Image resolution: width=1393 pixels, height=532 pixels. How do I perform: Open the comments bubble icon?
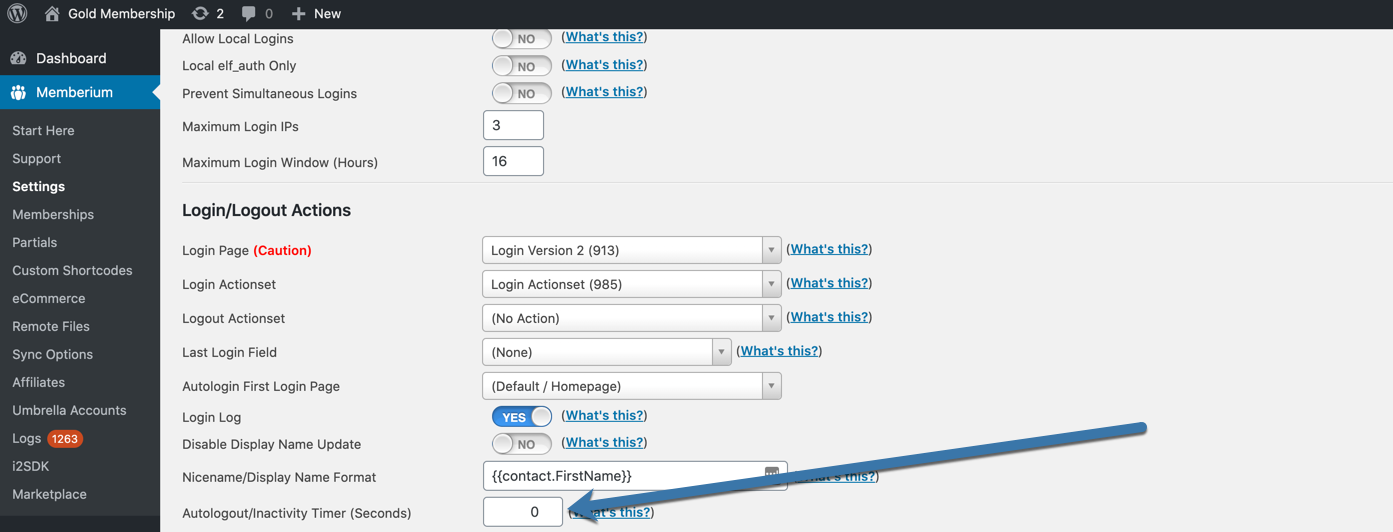[x=248, y=14]
